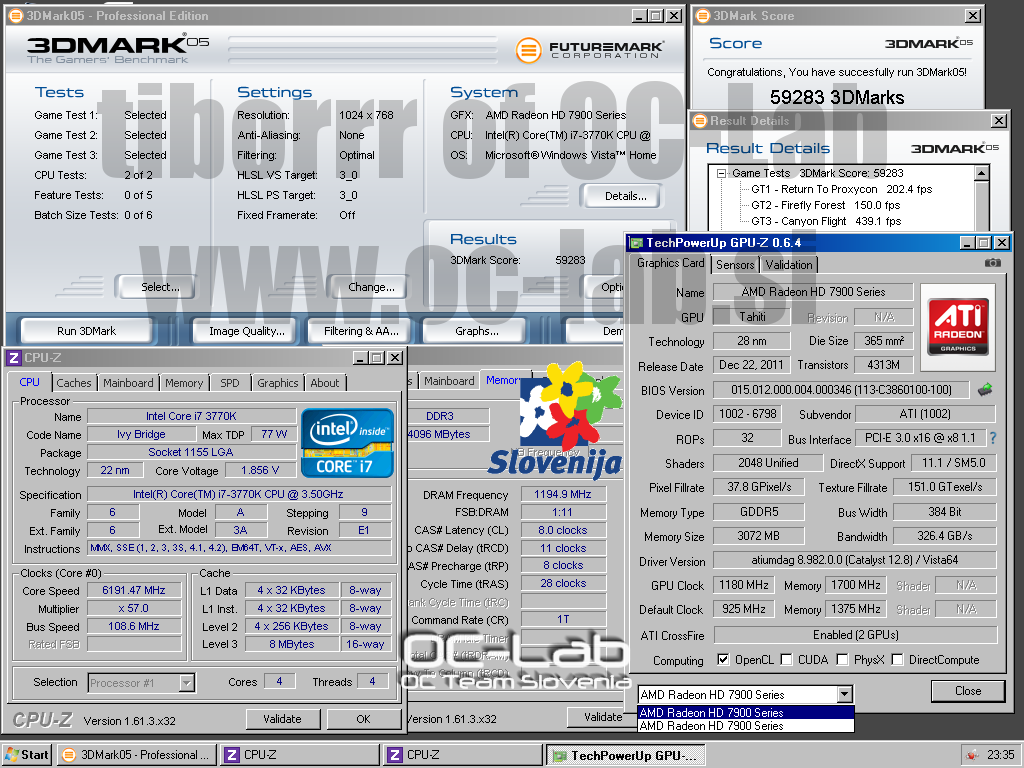Click the GPU Name field in GPU-Z

[x=813, y=292]
